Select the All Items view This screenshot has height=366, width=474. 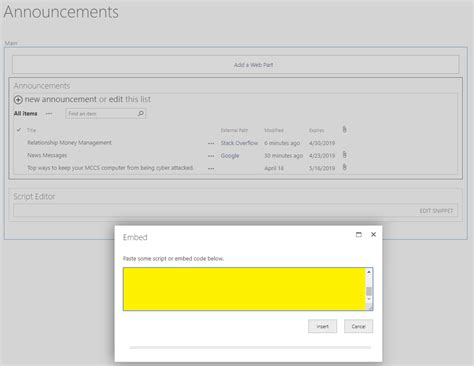[x=26, y=114]
